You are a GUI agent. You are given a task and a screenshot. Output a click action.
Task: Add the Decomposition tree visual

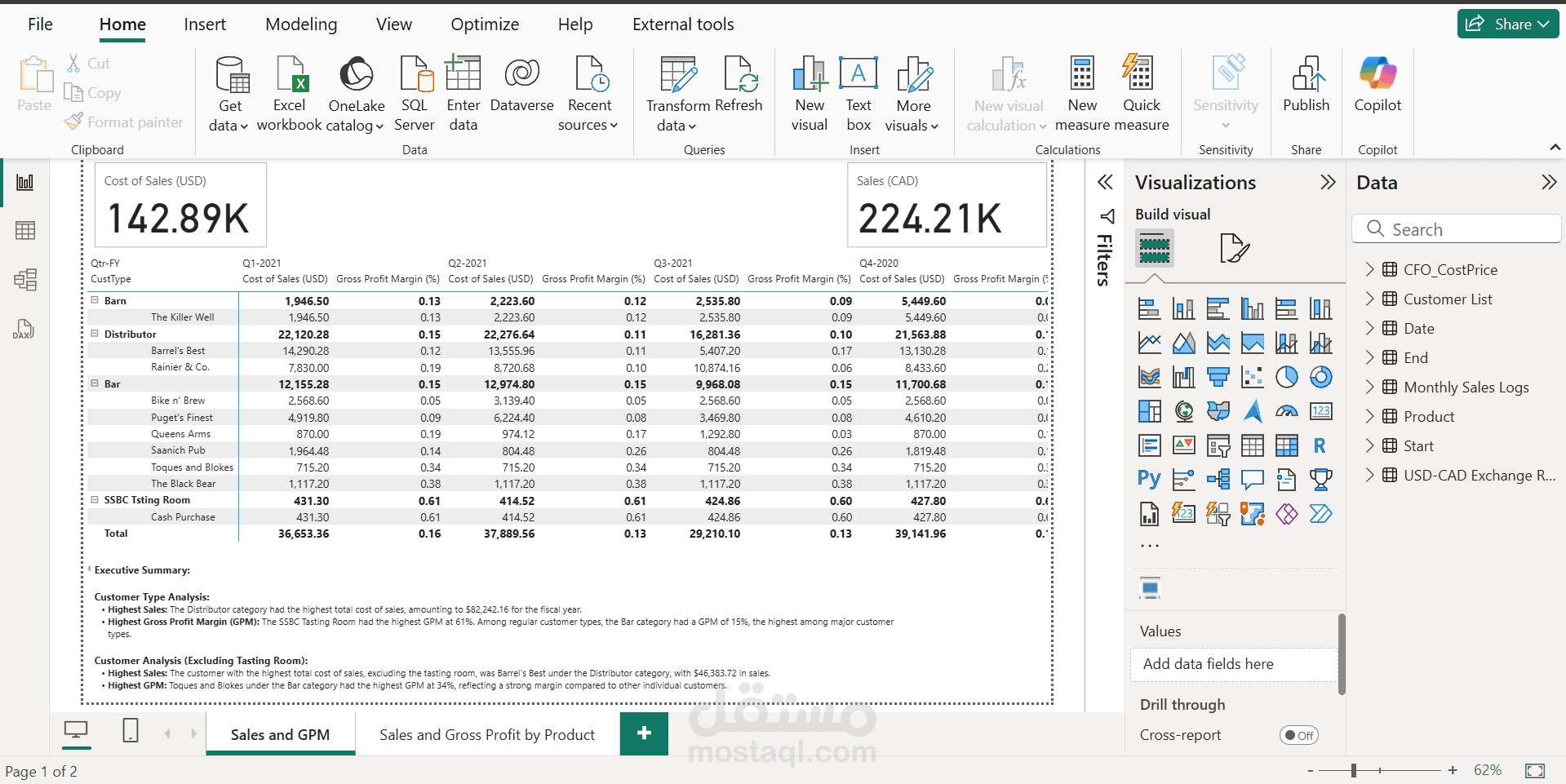coord(1218,480)
